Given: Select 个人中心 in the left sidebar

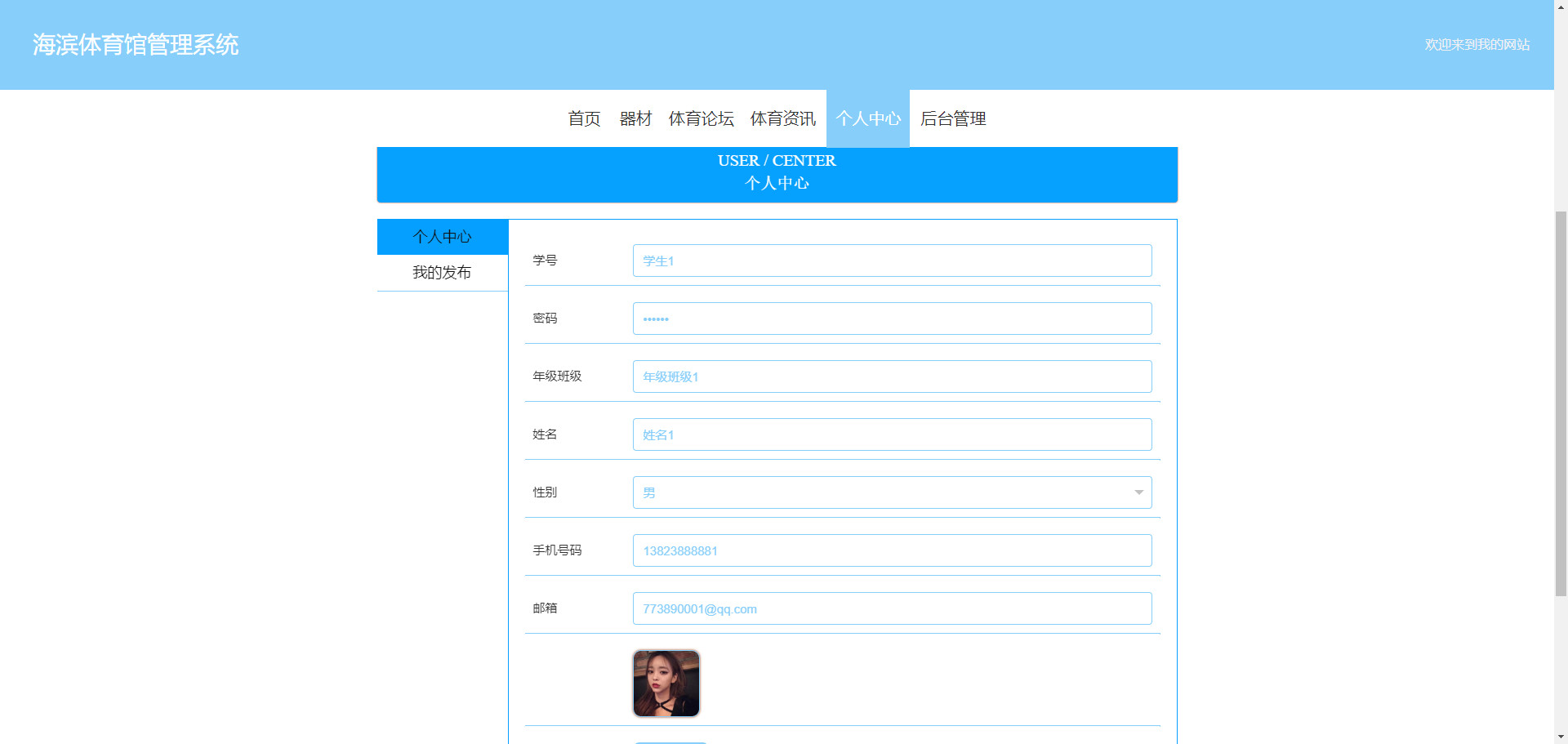Looking at the screenshot, I should [442, 237].
